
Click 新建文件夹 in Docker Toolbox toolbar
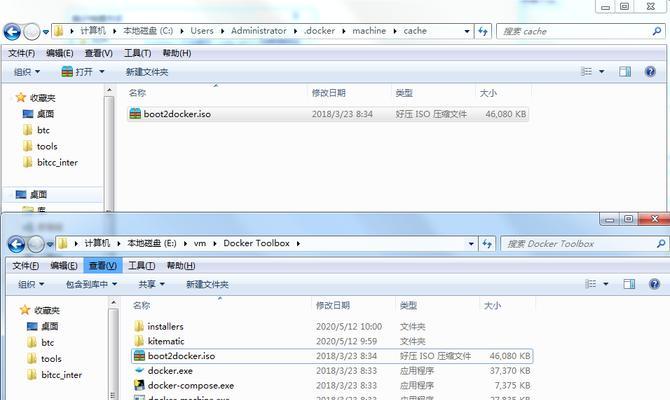pyautogui.click(x=207, y=284)
